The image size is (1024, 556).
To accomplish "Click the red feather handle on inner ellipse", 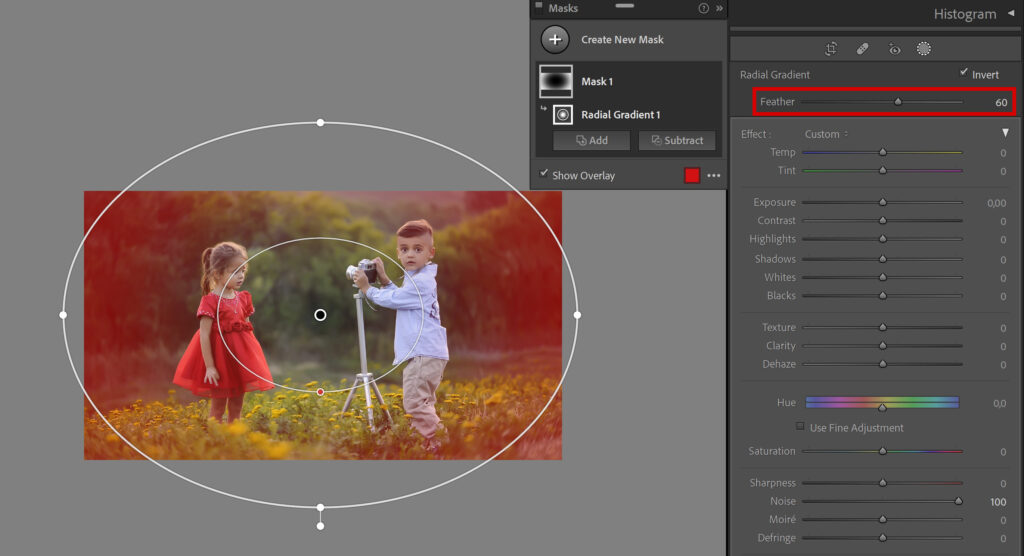I will coord(320,392).
